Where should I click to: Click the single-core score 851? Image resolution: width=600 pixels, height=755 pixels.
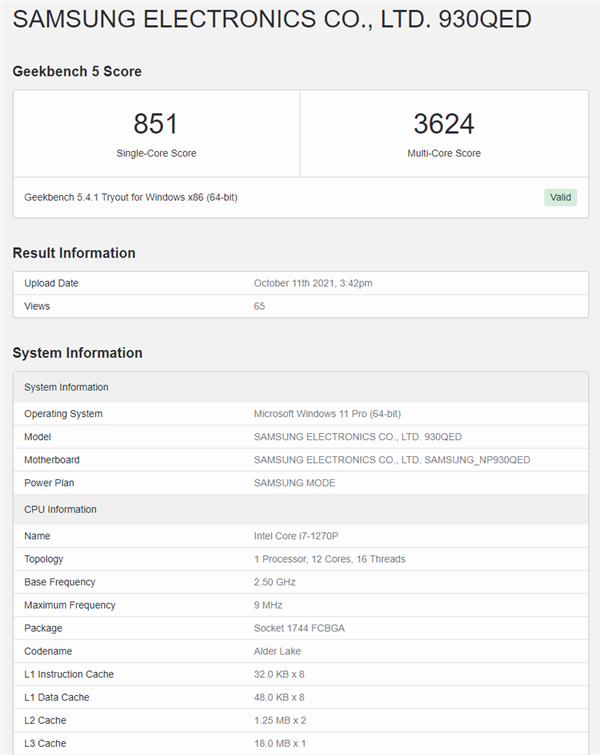pos(156,124)
